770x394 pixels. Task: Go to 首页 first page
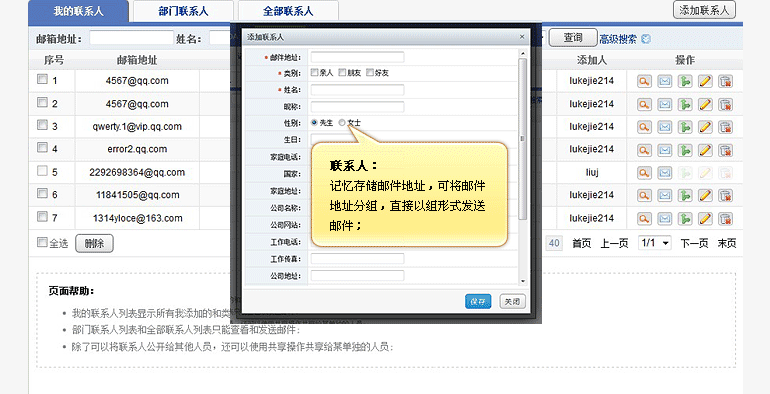(x=581, y=243)
